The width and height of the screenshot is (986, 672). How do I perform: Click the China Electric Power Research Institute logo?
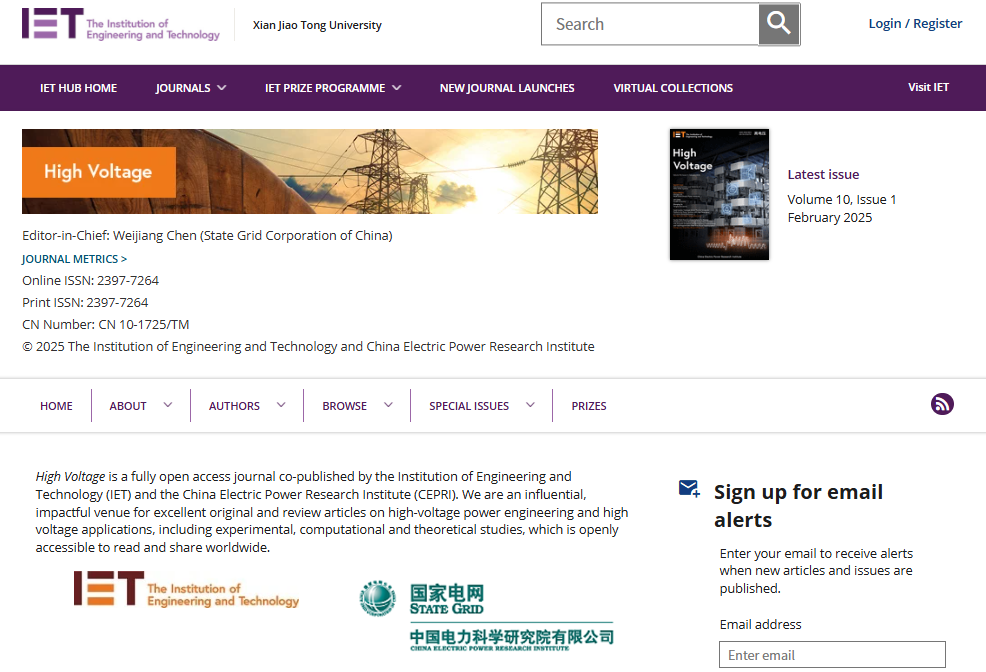pyautogui.click(x=512, y=638)
